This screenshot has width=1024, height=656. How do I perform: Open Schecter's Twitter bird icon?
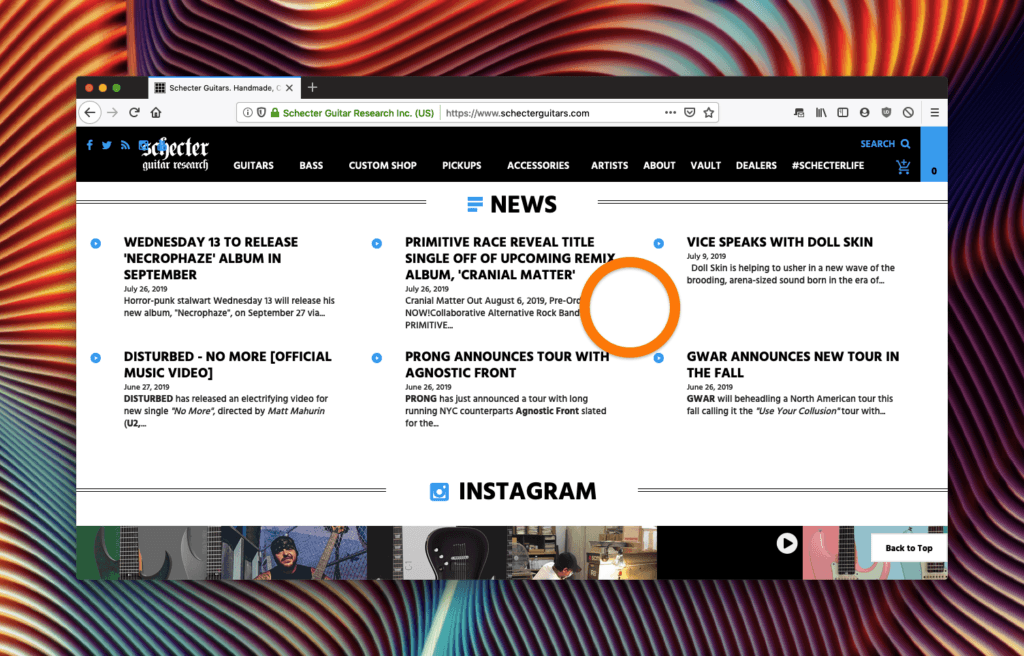pos(106,145)
